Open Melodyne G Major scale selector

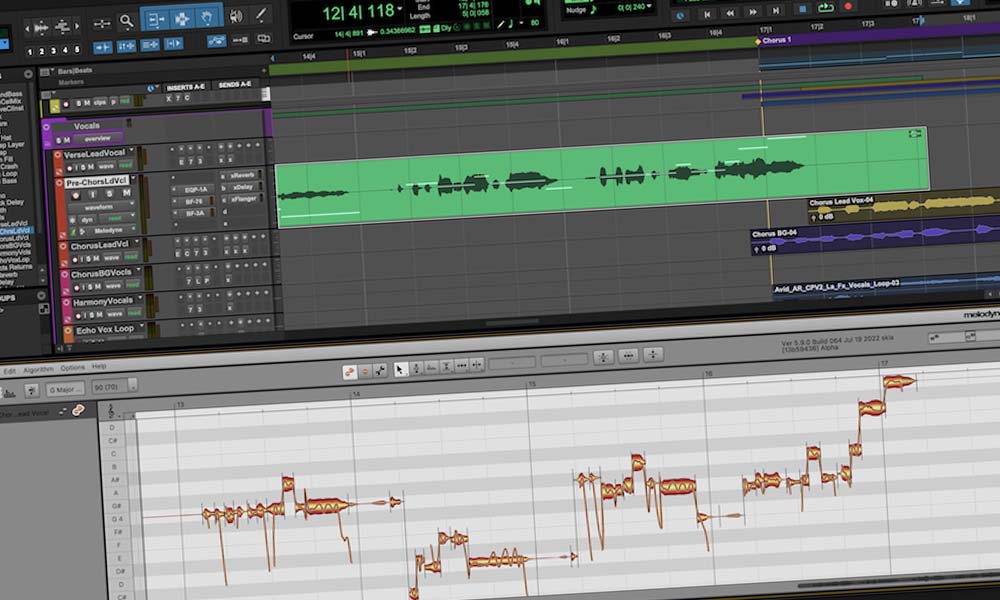coord(64,389)
